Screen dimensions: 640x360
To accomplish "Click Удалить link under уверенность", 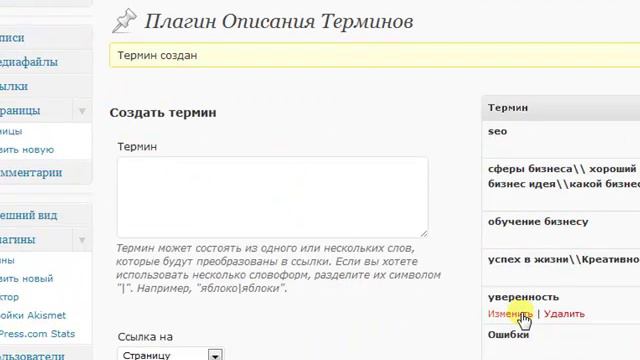I will [x=564, y=314].
